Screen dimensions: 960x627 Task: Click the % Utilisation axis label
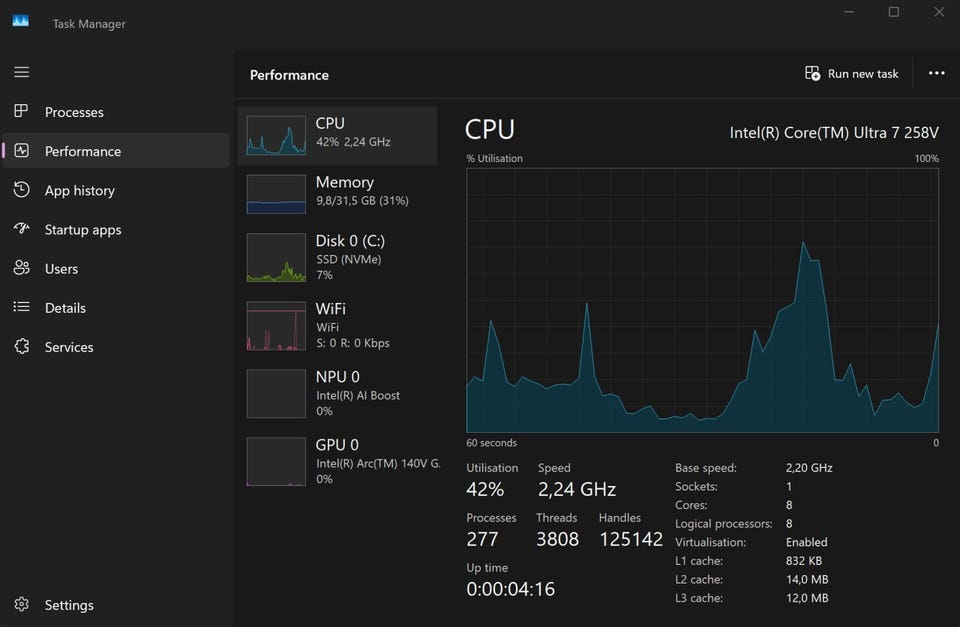point(494,159)
